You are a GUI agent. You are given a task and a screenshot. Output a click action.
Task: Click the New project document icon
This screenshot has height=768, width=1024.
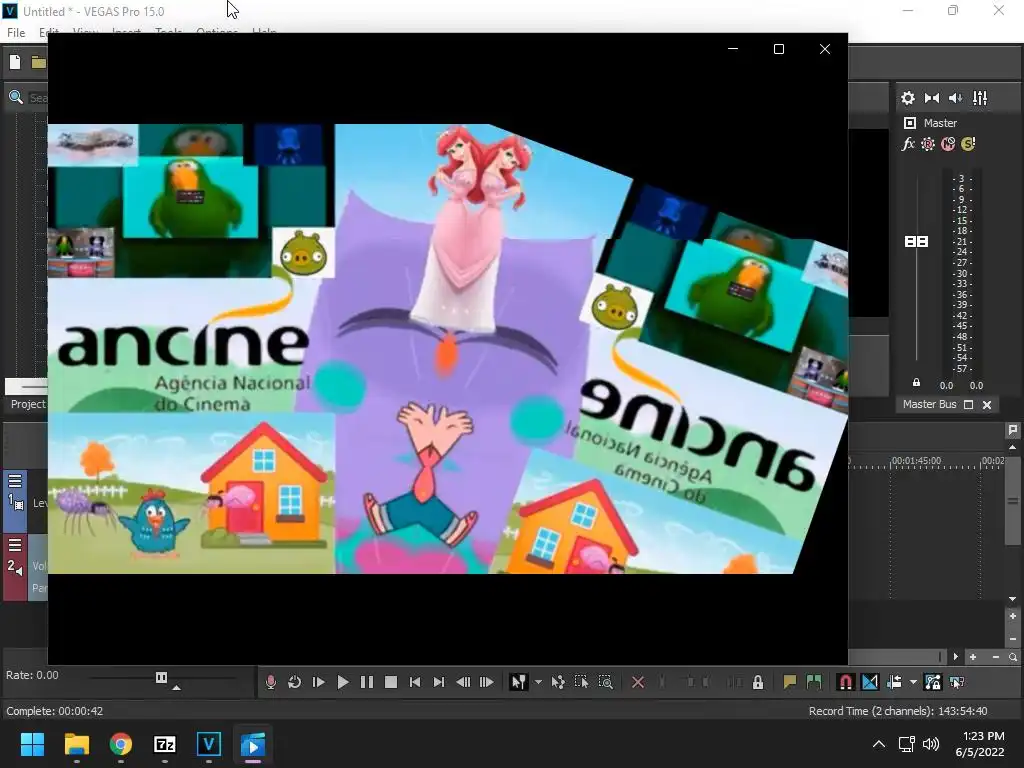15,62
